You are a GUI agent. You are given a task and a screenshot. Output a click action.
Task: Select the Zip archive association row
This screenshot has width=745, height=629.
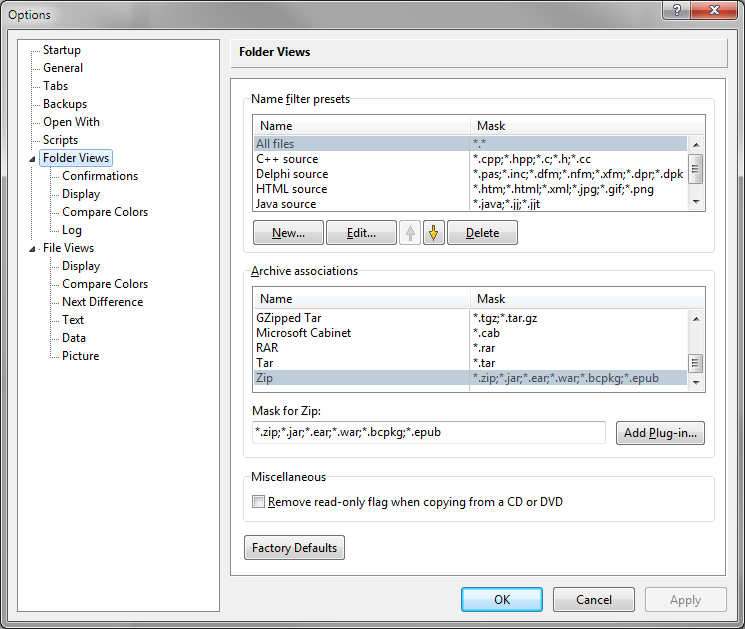point(470,378)
